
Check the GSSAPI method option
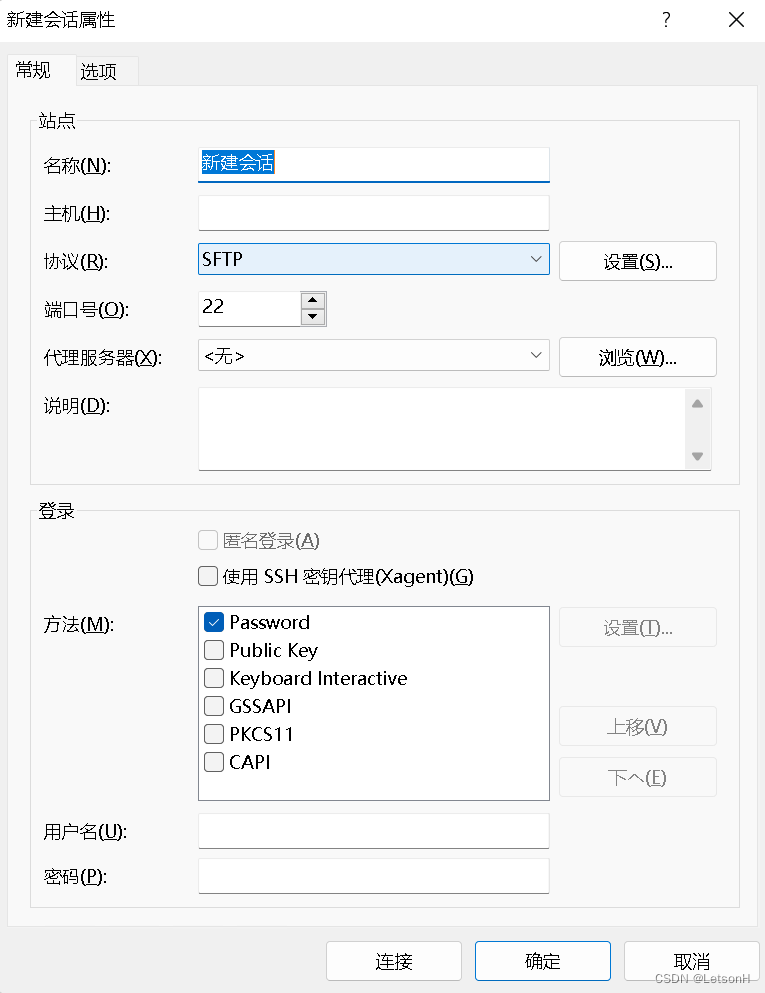point(214,706)
